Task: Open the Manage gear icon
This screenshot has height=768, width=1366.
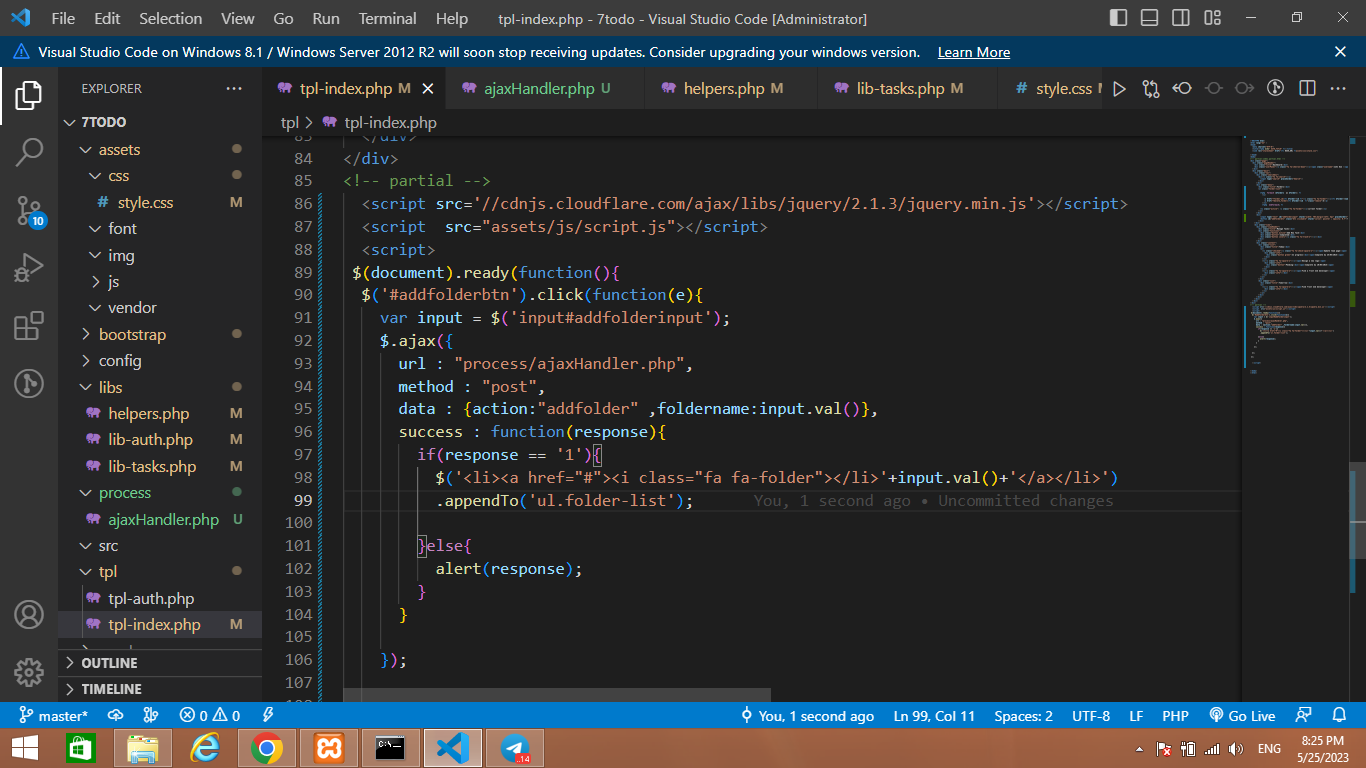Action: [x=29, y=671]
